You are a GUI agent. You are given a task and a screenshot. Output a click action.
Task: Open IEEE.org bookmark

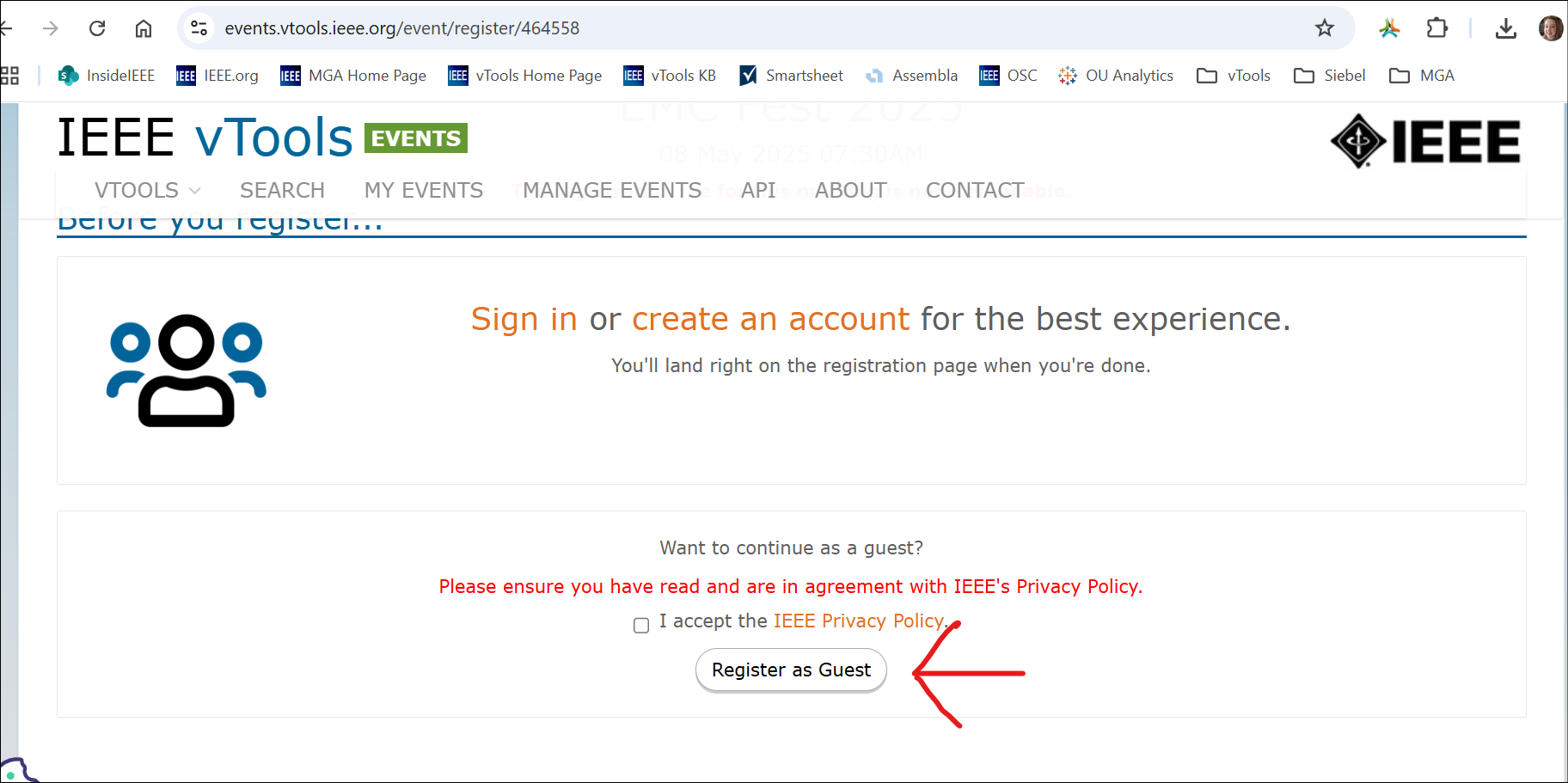(217, 76)
